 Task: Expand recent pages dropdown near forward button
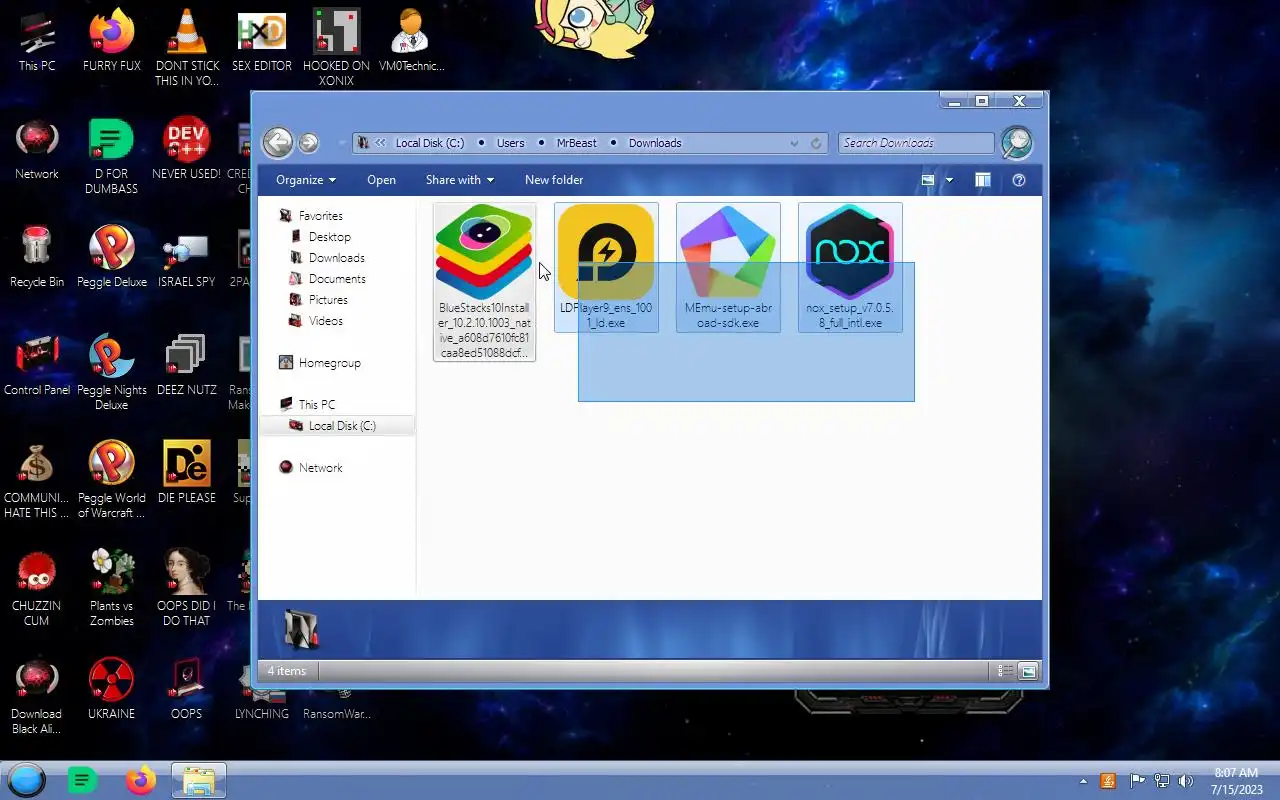(340, 143)
